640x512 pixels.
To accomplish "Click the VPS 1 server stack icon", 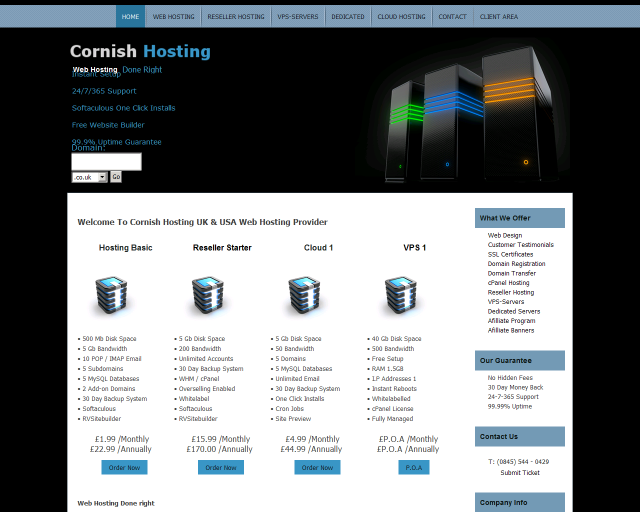I will click(x=401, y=295).
